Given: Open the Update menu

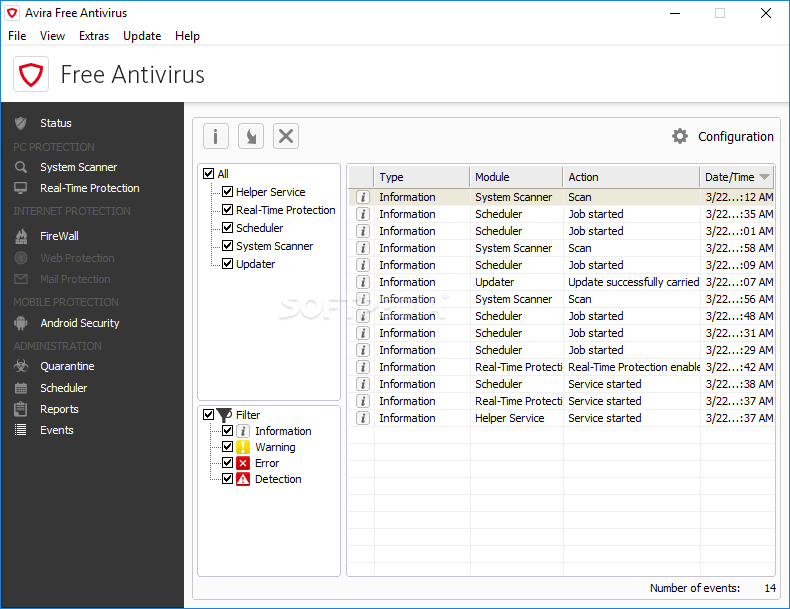Looking at the screenshot, I should point(142,36).
